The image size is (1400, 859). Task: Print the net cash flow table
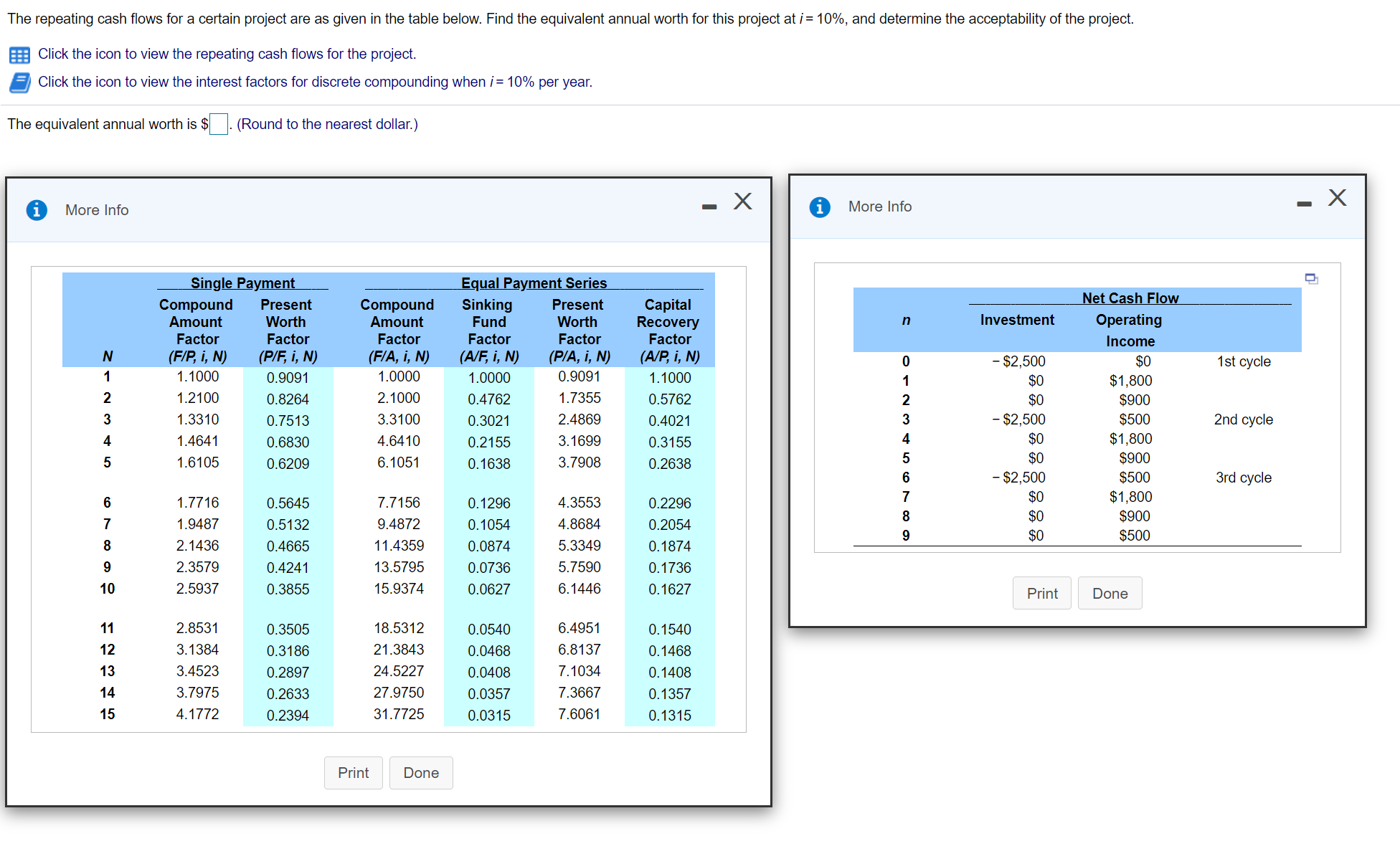tap(1042, 594)
